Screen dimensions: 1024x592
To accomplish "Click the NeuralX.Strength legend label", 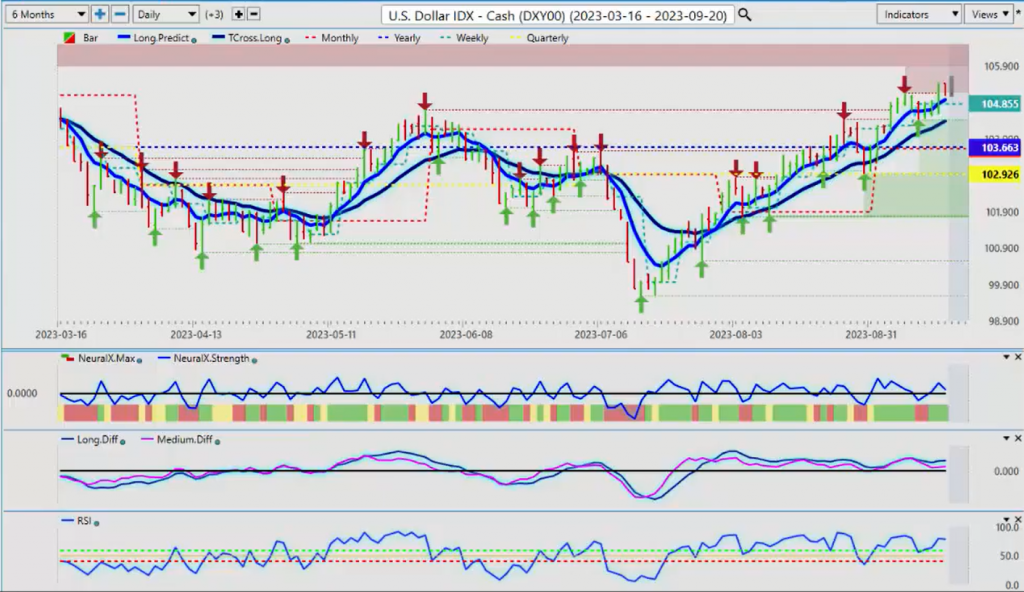I will 211,358.
